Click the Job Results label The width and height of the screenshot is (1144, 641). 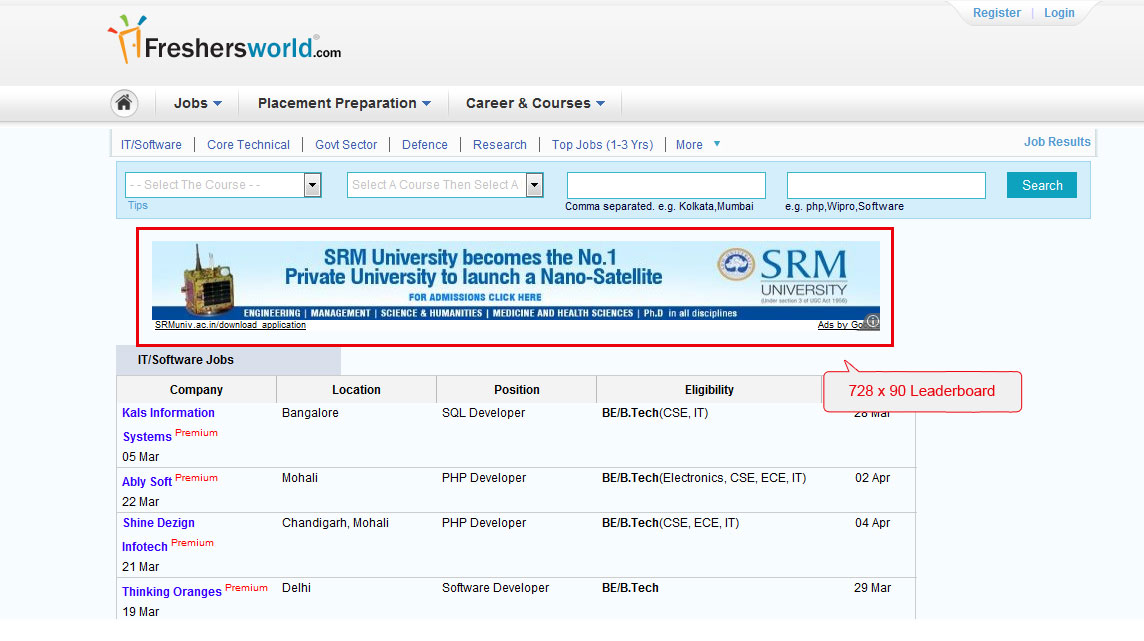click(1056, 142)
